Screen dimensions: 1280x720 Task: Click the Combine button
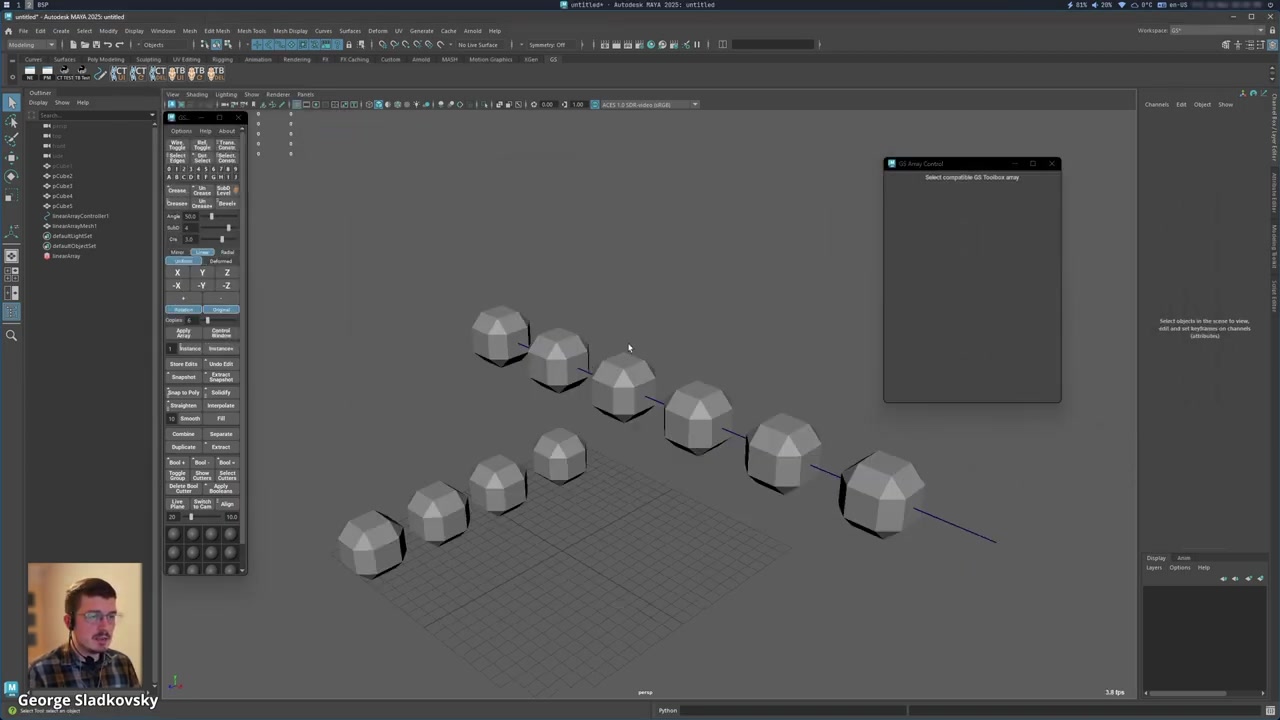183,434
